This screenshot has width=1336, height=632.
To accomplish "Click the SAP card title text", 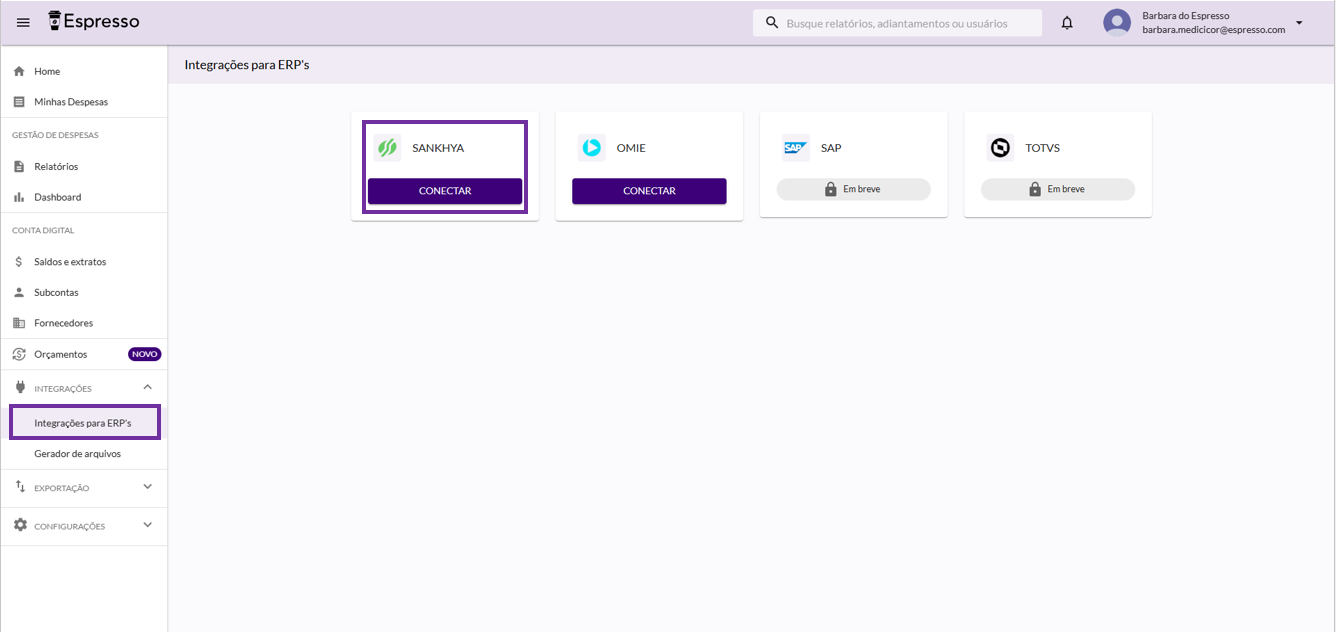I will [831, 148].
